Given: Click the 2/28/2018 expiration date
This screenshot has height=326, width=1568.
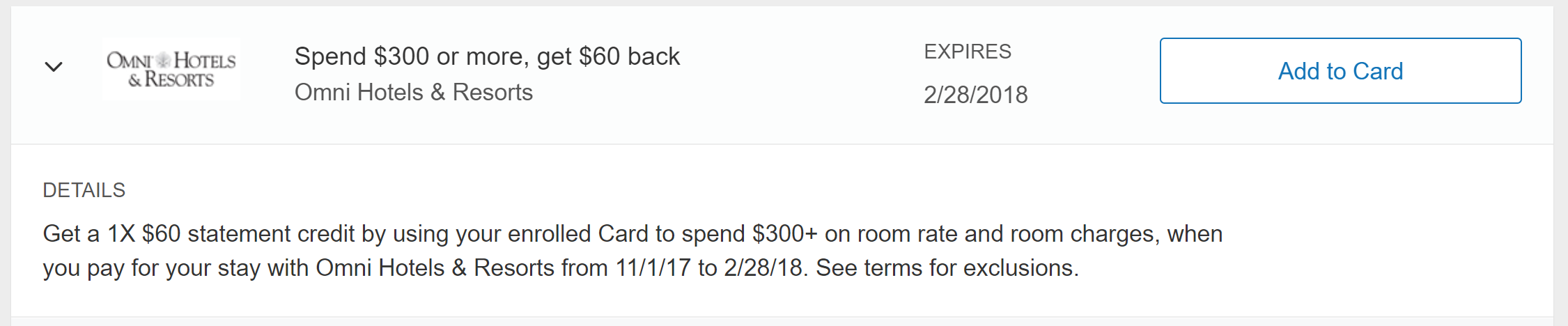Looking at the screenshot, I should [975, 95].
